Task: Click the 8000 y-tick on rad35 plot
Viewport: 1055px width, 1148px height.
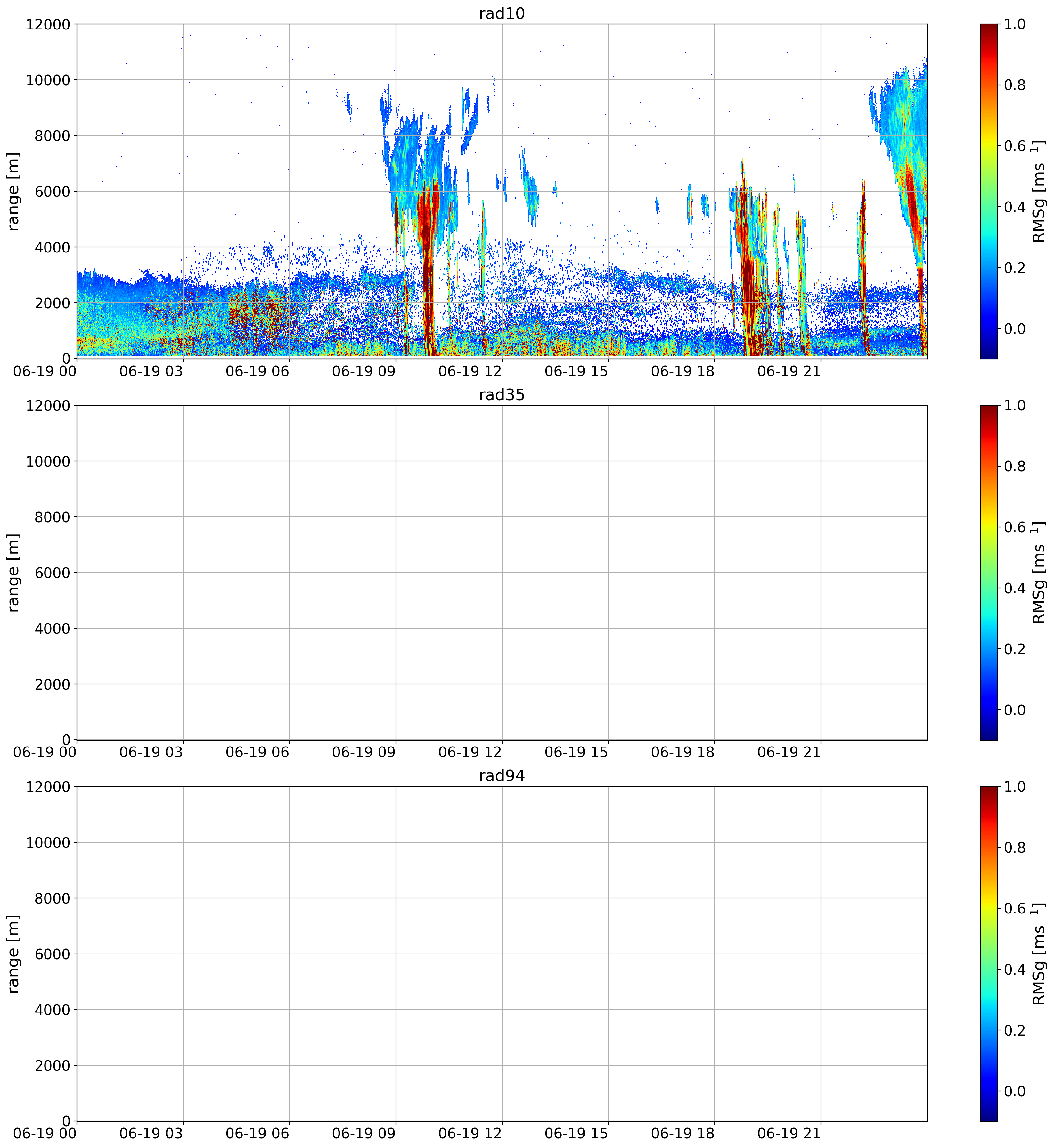Action: click(x=53, y=517)
